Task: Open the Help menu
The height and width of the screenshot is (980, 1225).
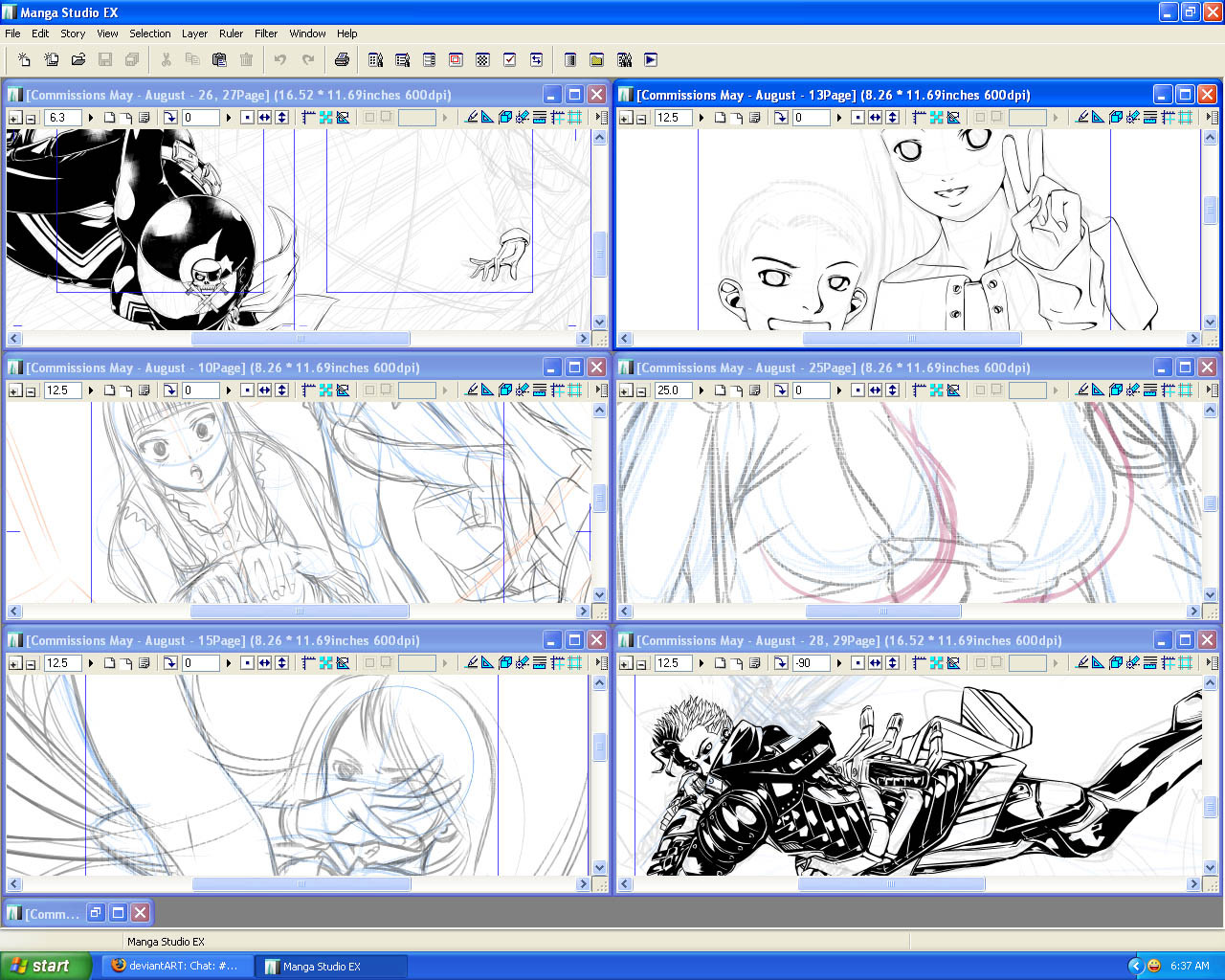Action: point(347,33)
